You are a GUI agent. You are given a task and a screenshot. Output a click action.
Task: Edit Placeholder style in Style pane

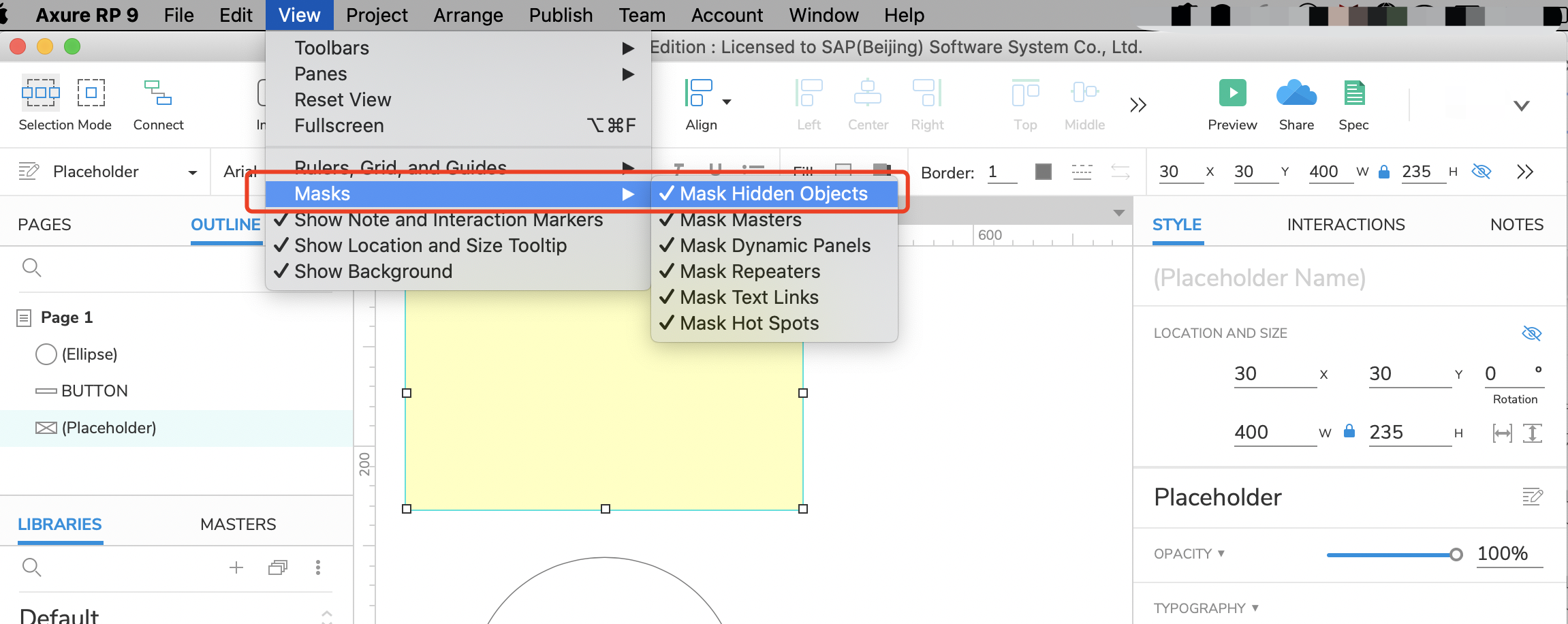point(1533,497)
